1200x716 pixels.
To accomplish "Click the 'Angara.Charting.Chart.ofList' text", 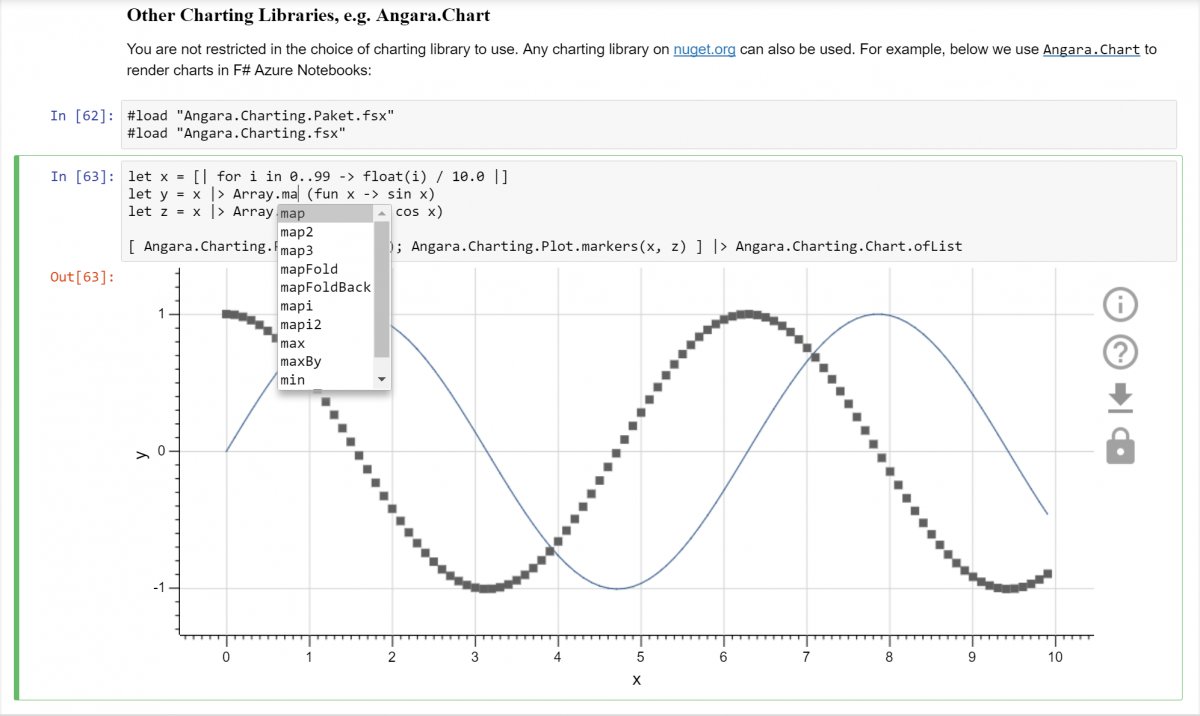I will coord(849,245).
